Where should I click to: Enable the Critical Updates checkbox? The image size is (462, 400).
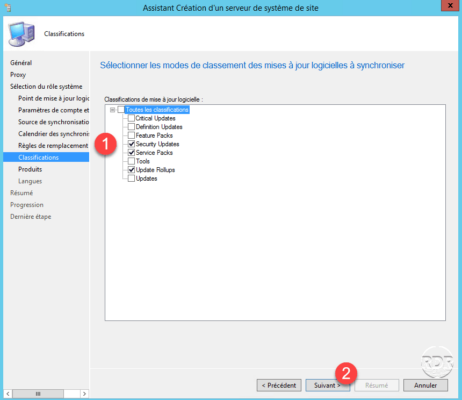pyautogui.click(x=131, y=118)
